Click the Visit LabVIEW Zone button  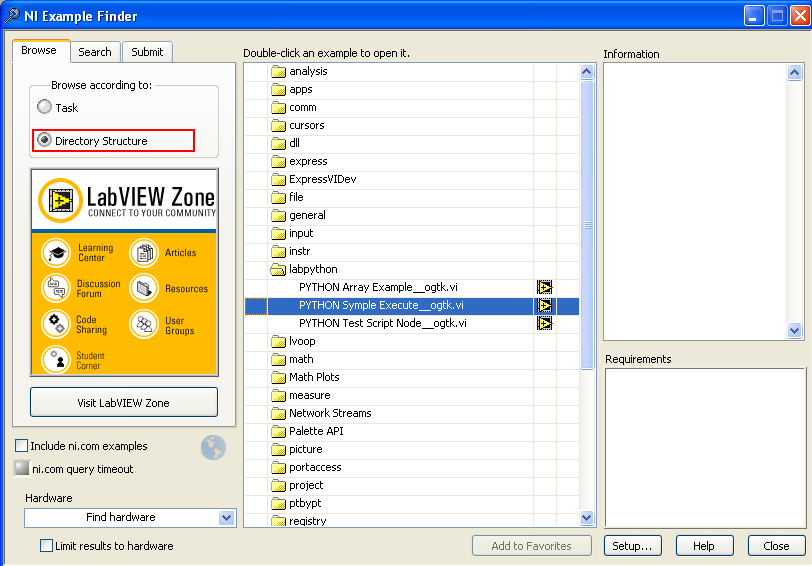click(x=124, y=403)
